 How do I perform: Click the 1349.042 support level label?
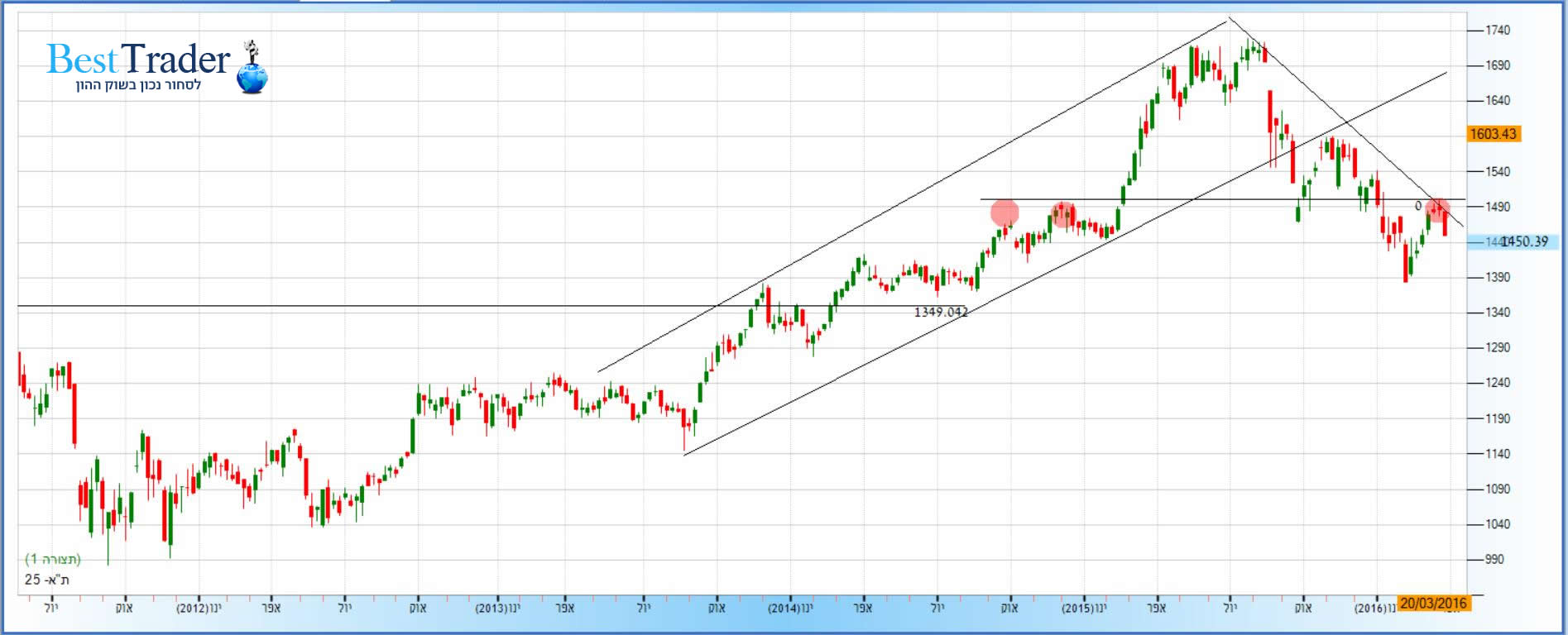(x=941, y=312)
